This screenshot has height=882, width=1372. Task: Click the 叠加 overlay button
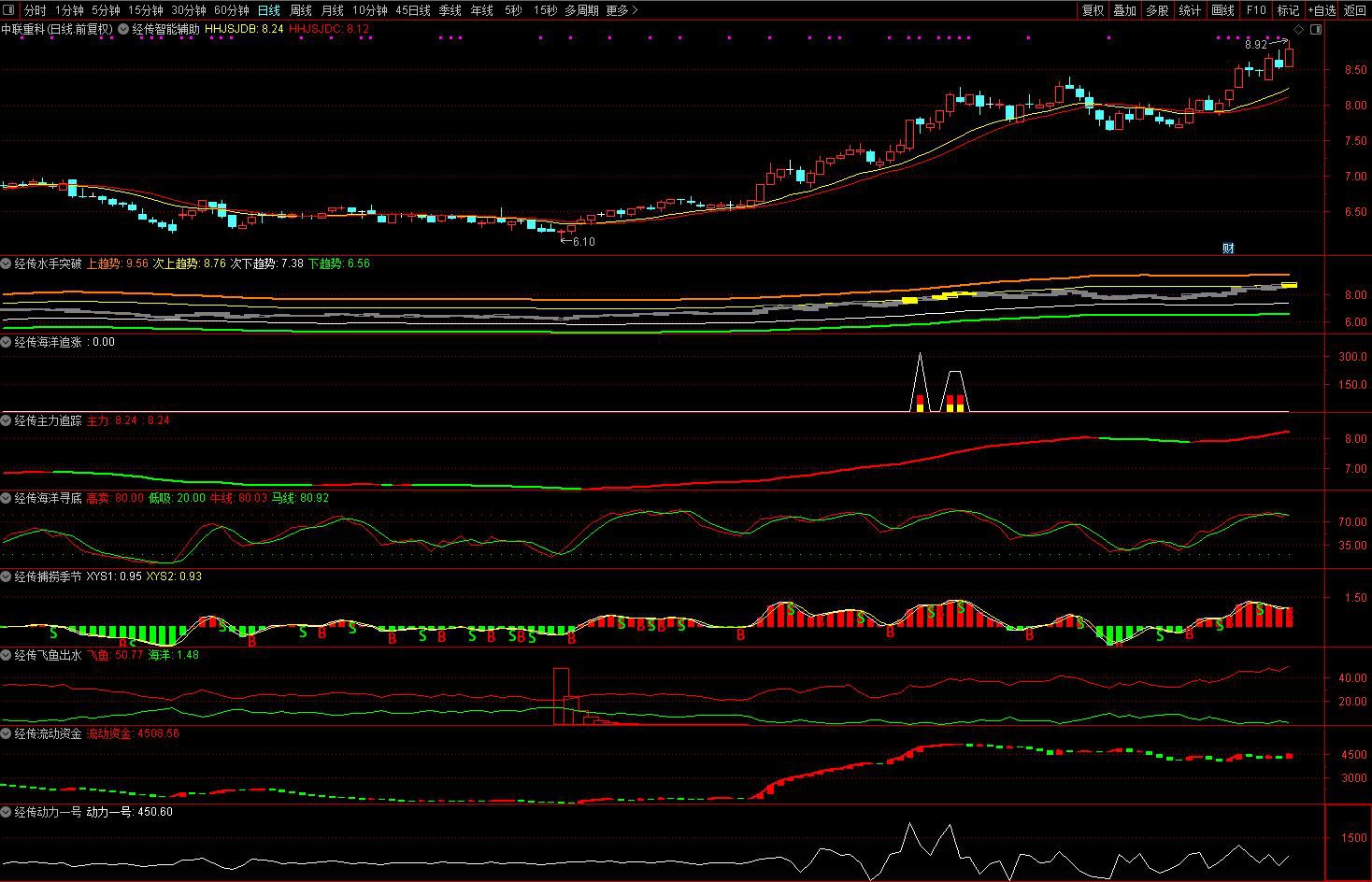click(x=1125, y=10)
